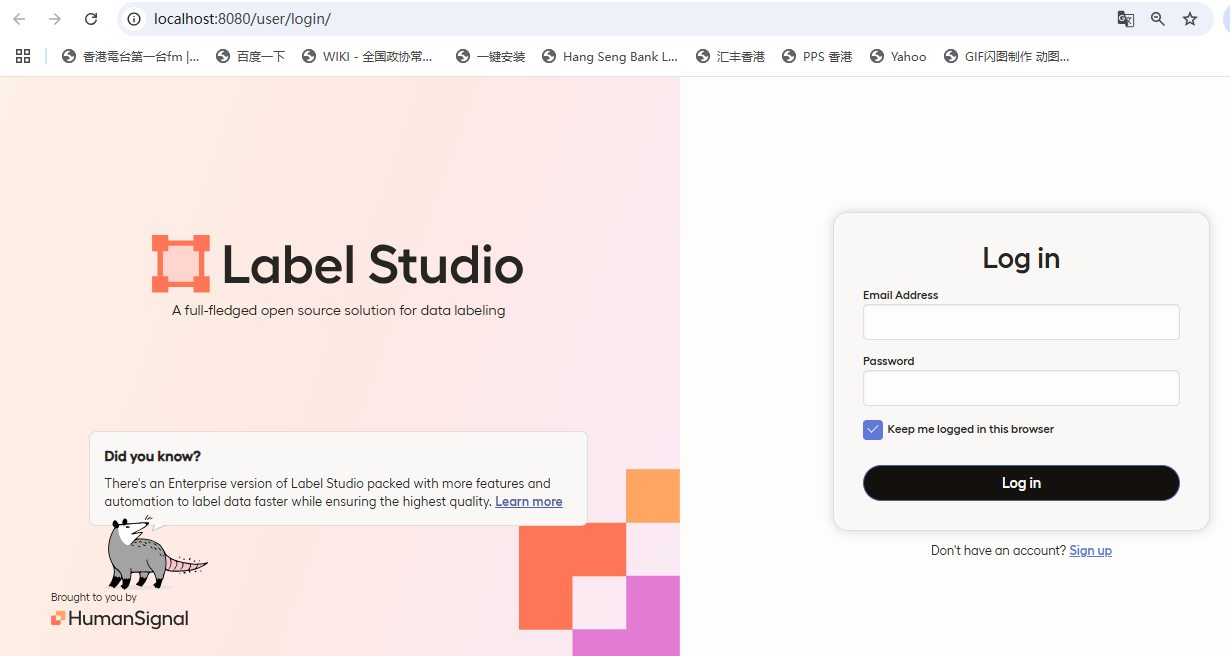This screenshot has height=656, width=1230.
Task: Open the WIKI - 全国政协常 bookmark
Action: (x=367, y=57)
